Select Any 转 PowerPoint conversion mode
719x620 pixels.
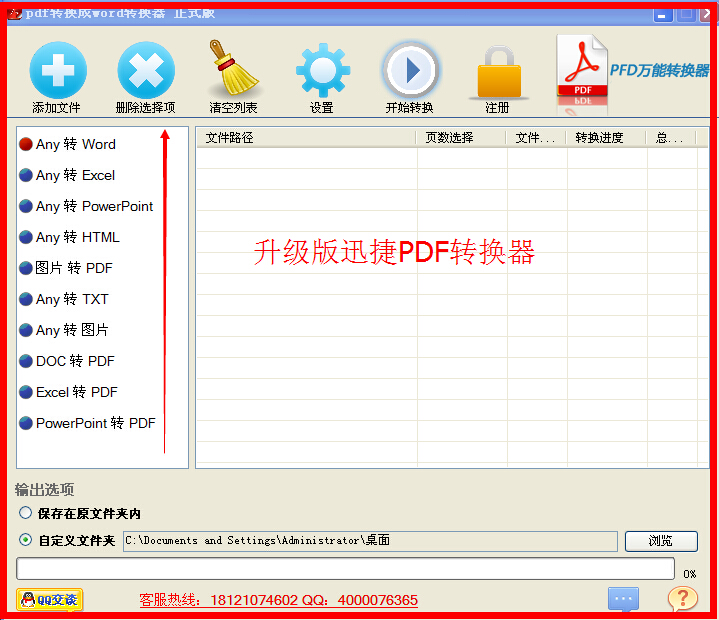tap(86, 206)
